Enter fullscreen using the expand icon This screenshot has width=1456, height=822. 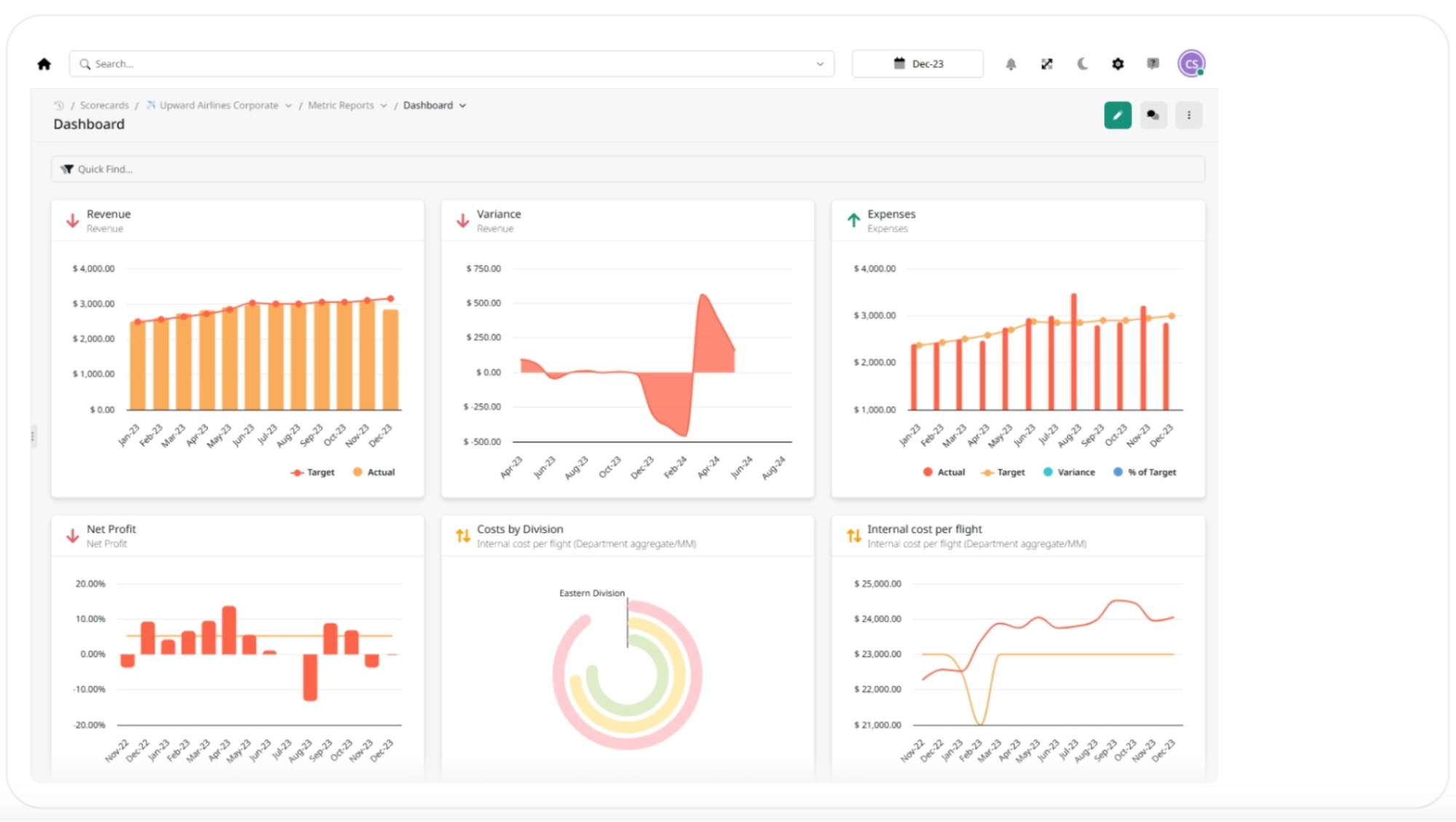[1047, 63]
